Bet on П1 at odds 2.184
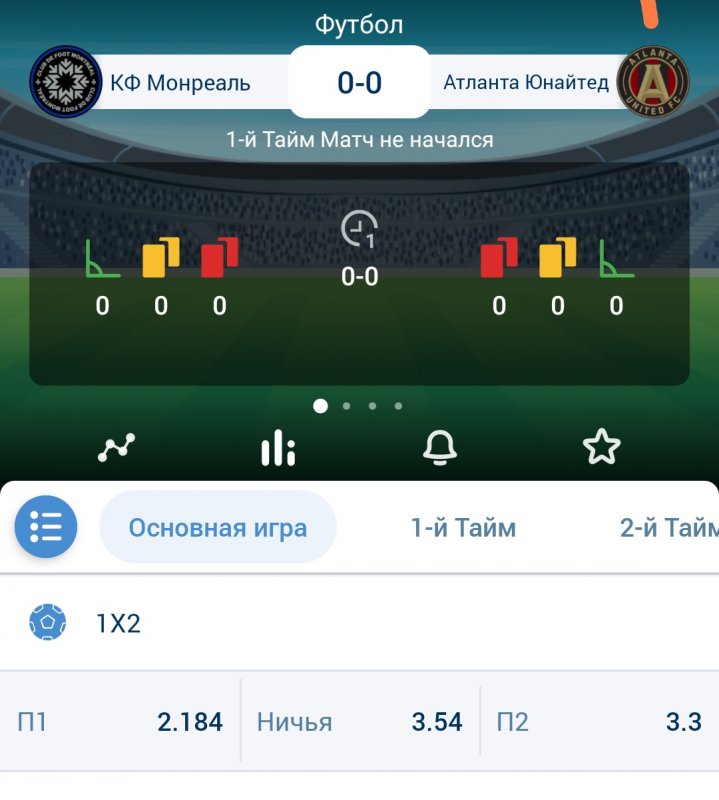 tap(120, 721)
